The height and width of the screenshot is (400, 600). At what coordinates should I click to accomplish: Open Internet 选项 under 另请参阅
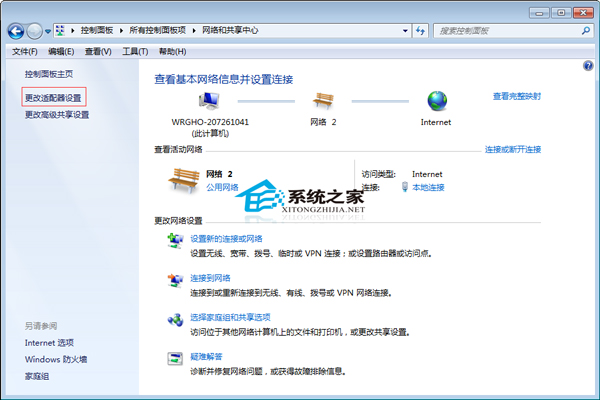49,343
